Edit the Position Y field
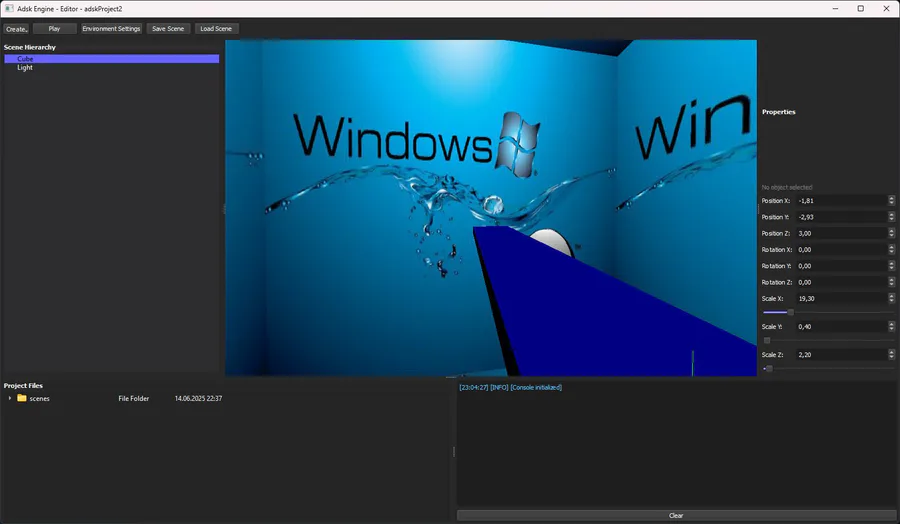The height and width of the screenshot is (524, 900). pyautogui.click(x=841, y=217)
